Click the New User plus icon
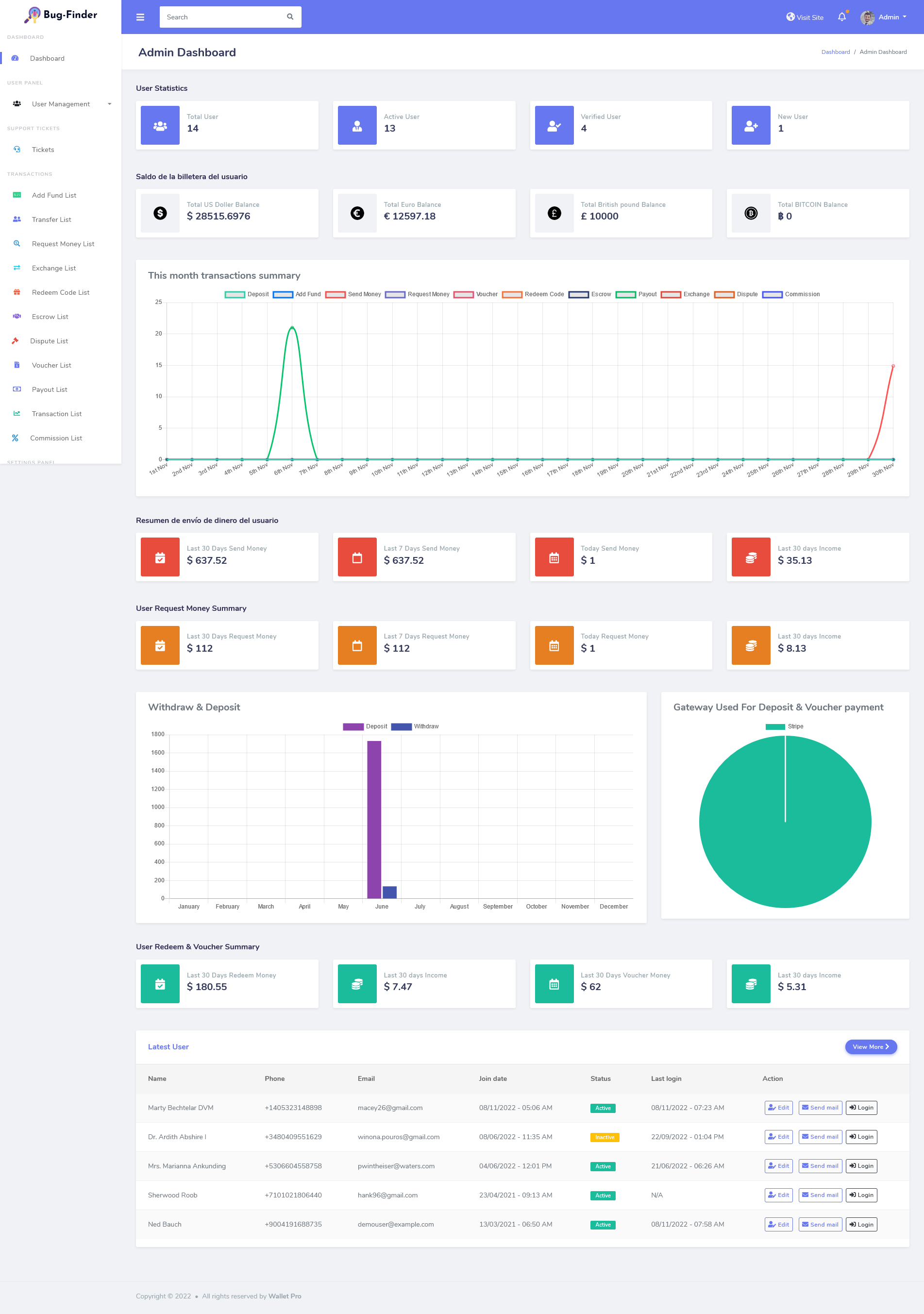 click(751, 126)
